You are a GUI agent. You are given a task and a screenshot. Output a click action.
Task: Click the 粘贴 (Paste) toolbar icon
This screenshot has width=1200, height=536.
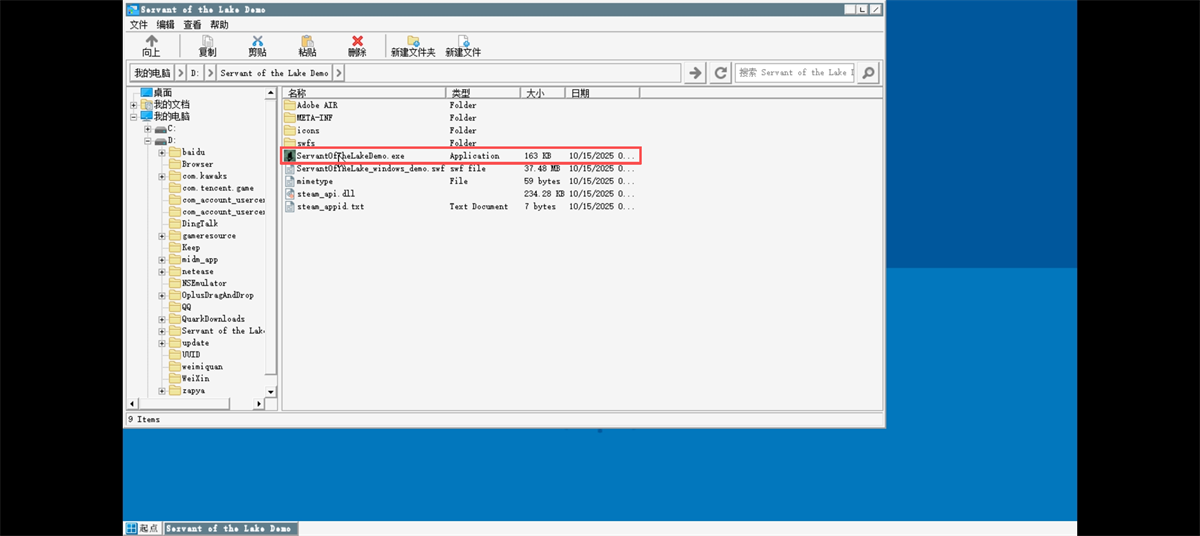307,41
